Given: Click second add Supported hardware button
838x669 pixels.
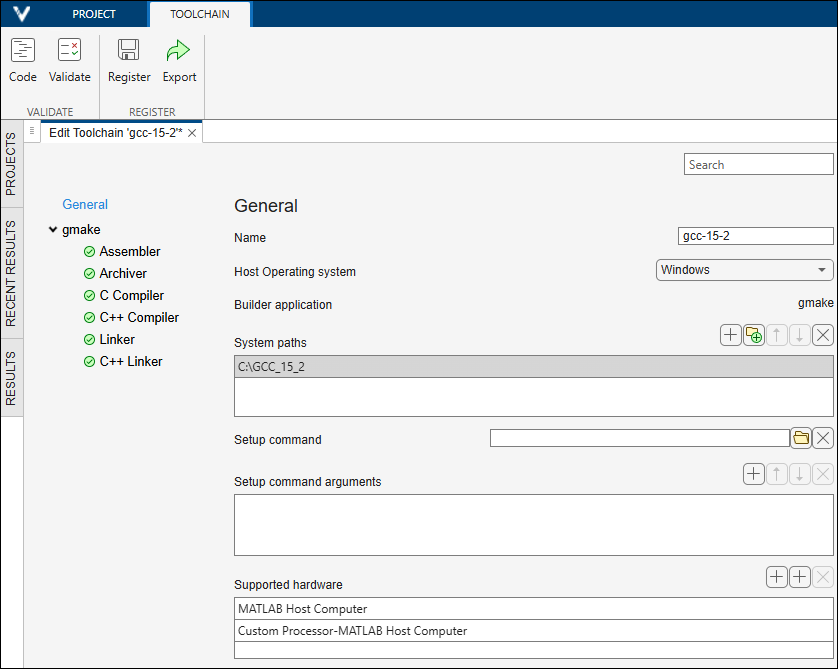Looking at the screenshot, I should [800, 577].
